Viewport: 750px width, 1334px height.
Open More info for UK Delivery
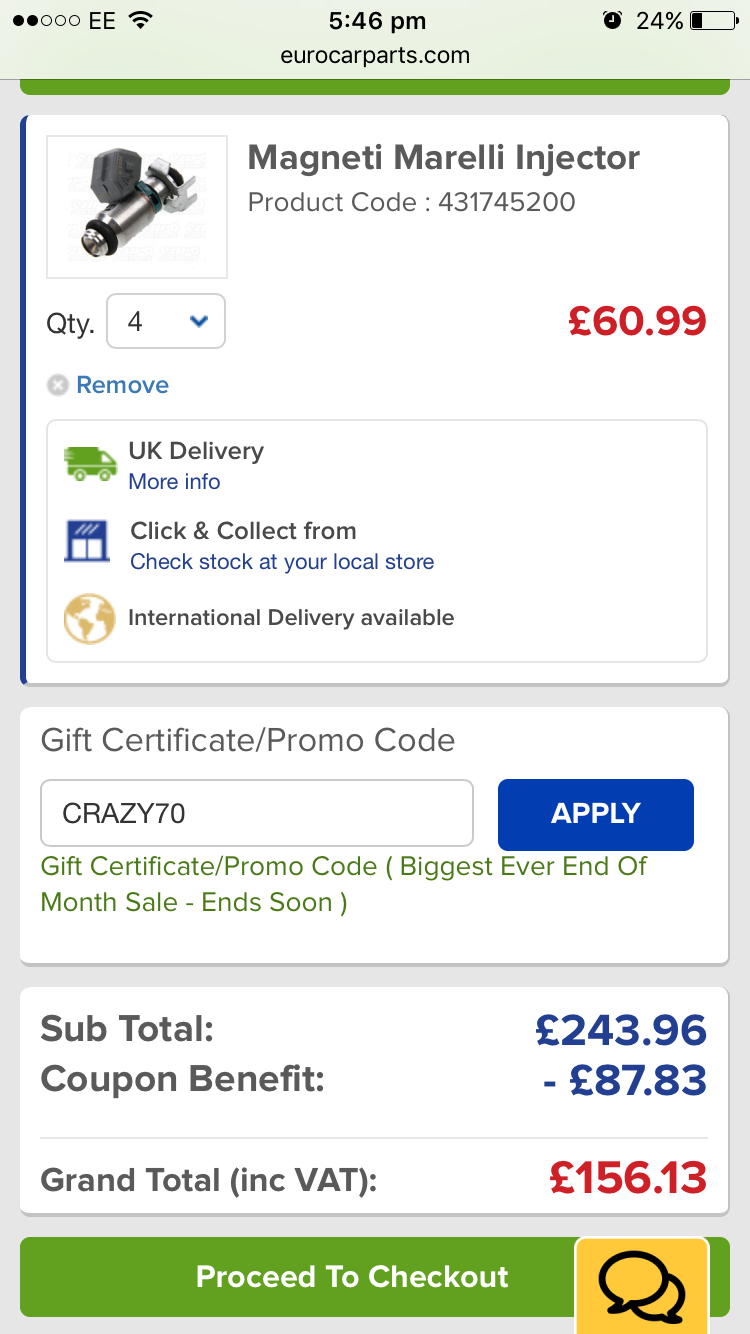[174, 482]
